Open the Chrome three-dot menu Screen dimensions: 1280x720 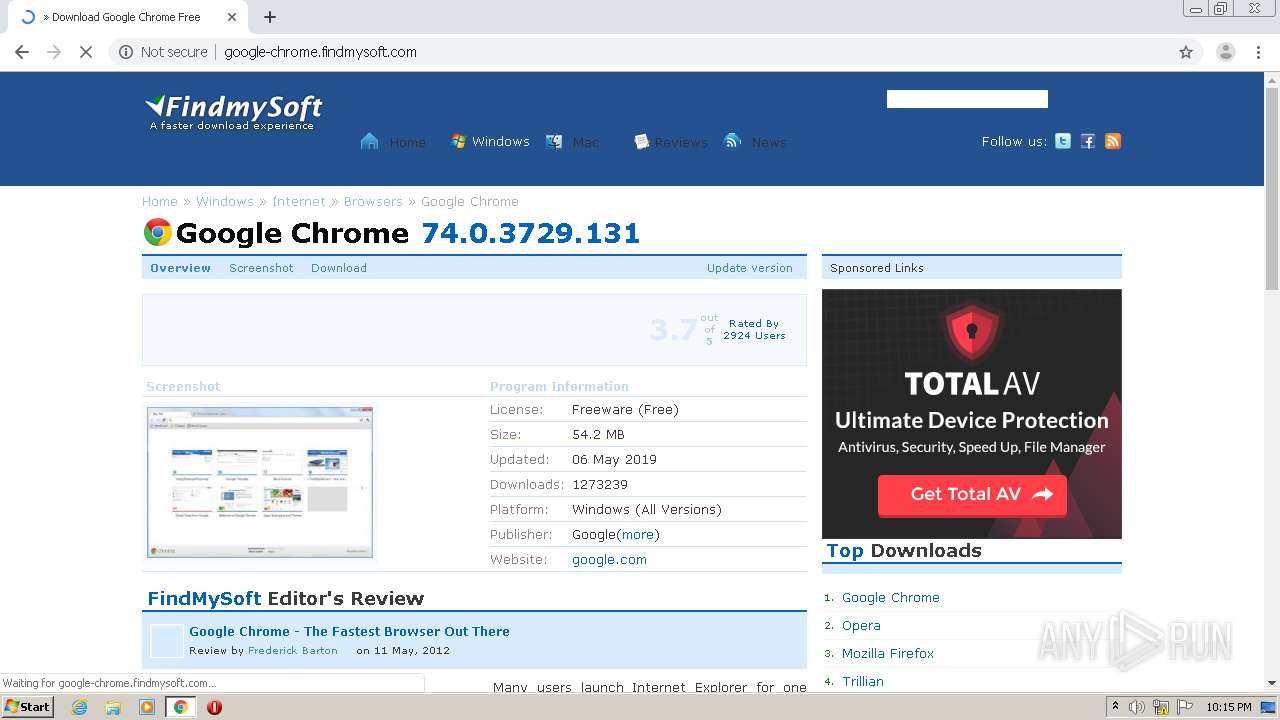click(x=1258, y=52)
